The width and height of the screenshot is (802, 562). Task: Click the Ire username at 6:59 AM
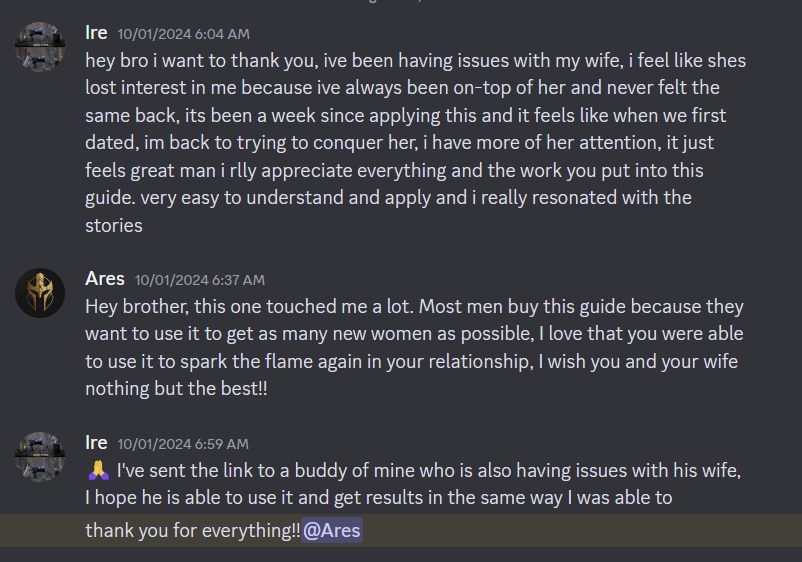tap(96, 443)
